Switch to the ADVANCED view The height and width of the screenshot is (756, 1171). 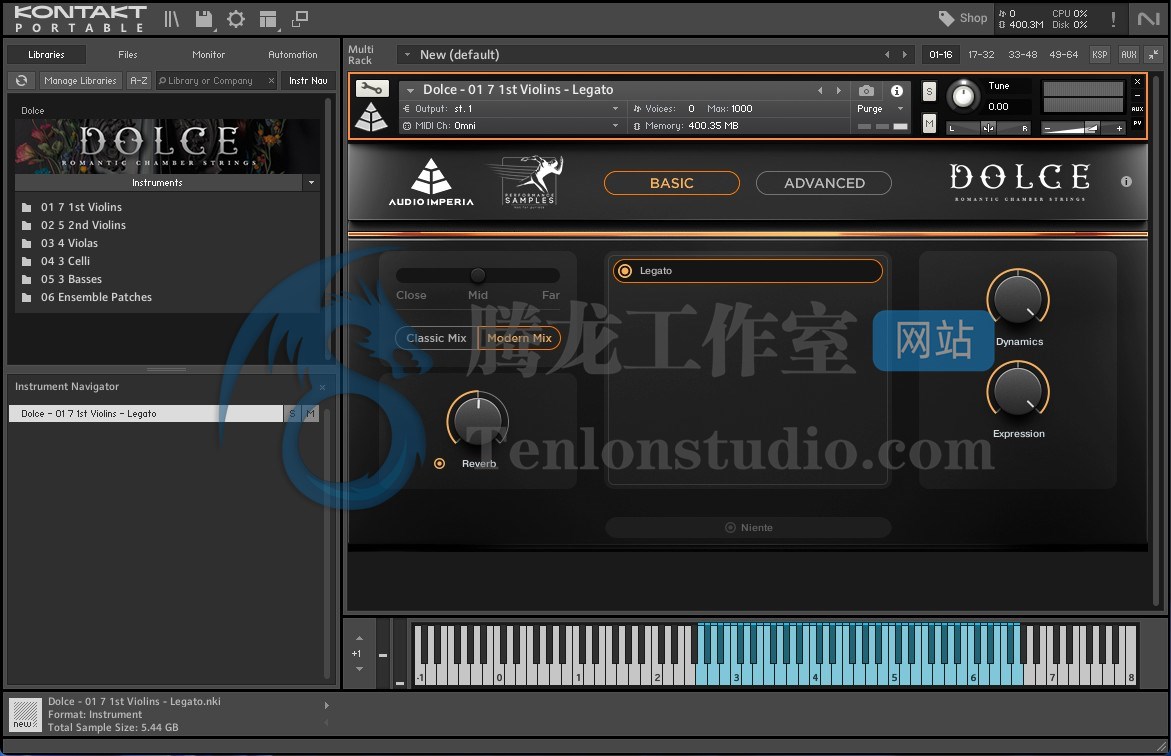(824, 183)
